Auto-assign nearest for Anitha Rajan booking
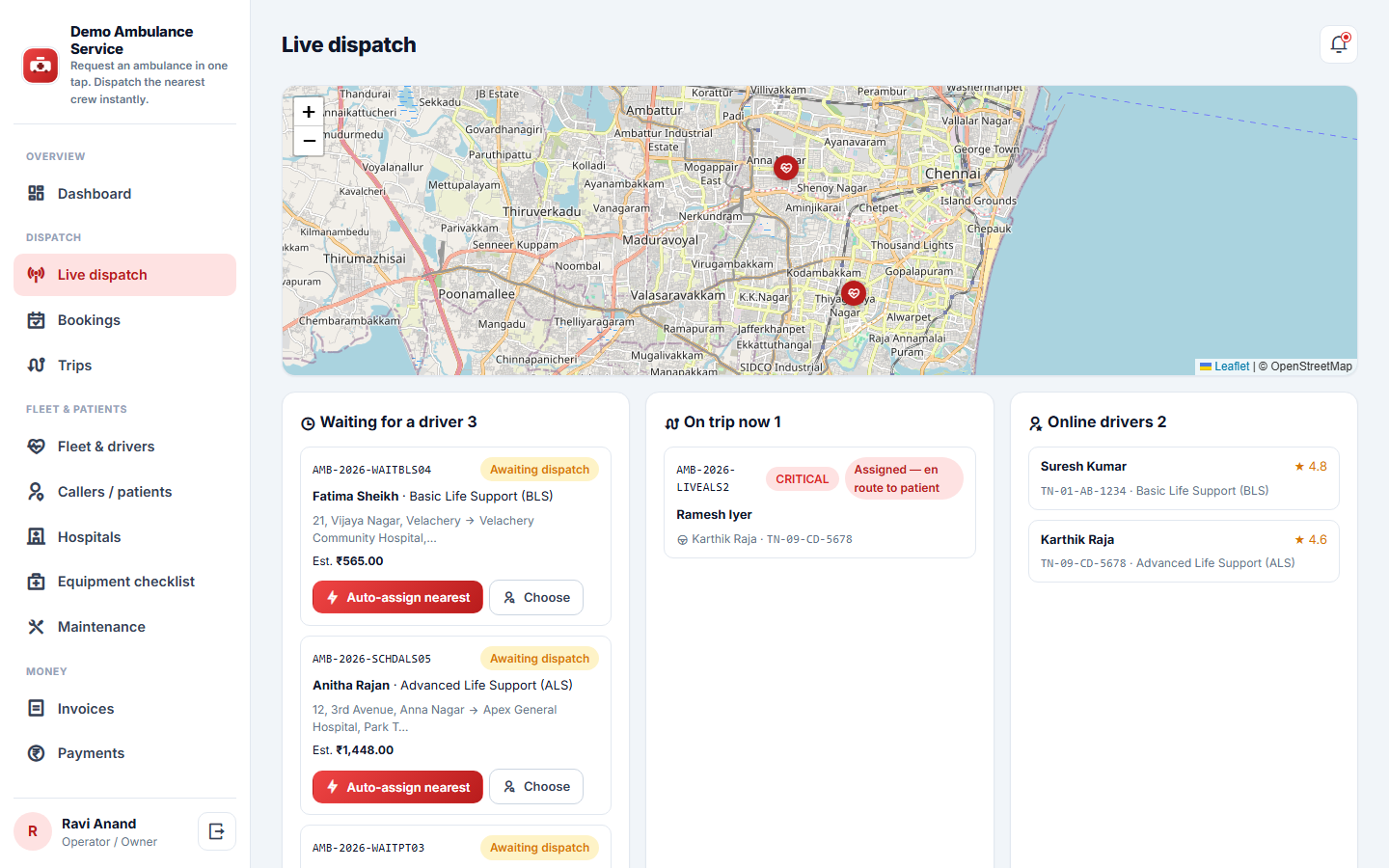 click(x=397, y=787)
